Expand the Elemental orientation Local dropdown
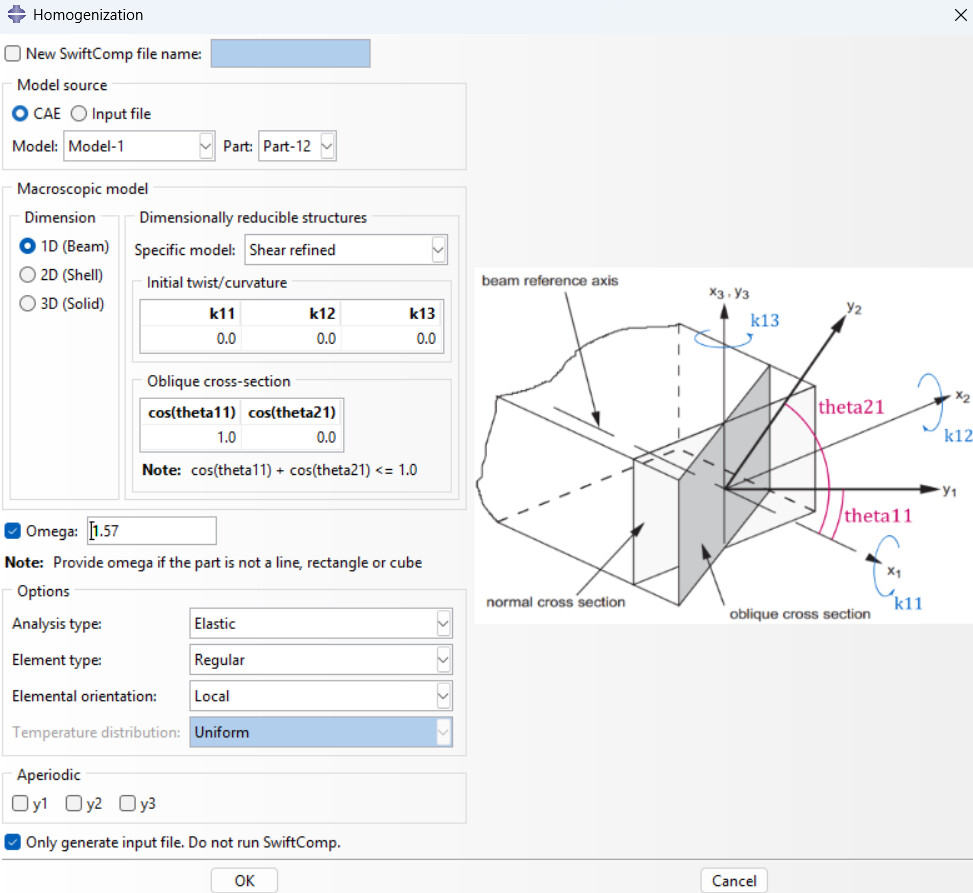 point(320,696)
